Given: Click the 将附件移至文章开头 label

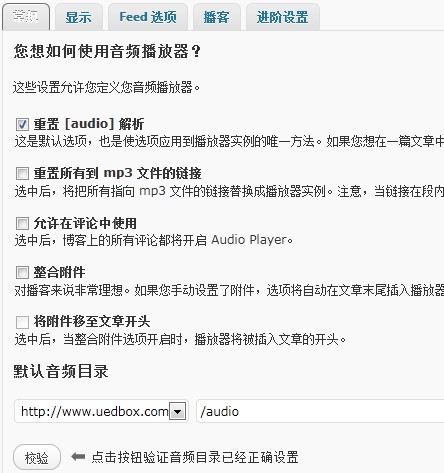Looking at the screenshot, I should (x=92, y=322).
